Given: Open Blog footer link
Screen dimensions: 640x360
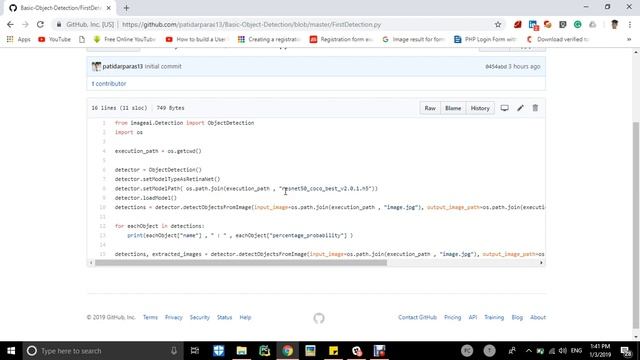Looking at the screenshot, I should click(517, 317).
